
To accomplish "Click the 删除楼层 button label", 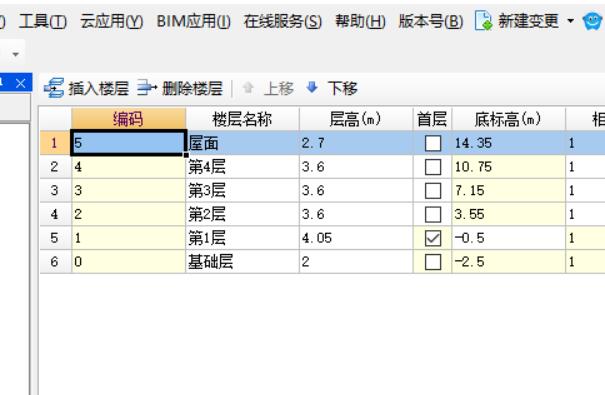I will (x=192, y=88).
